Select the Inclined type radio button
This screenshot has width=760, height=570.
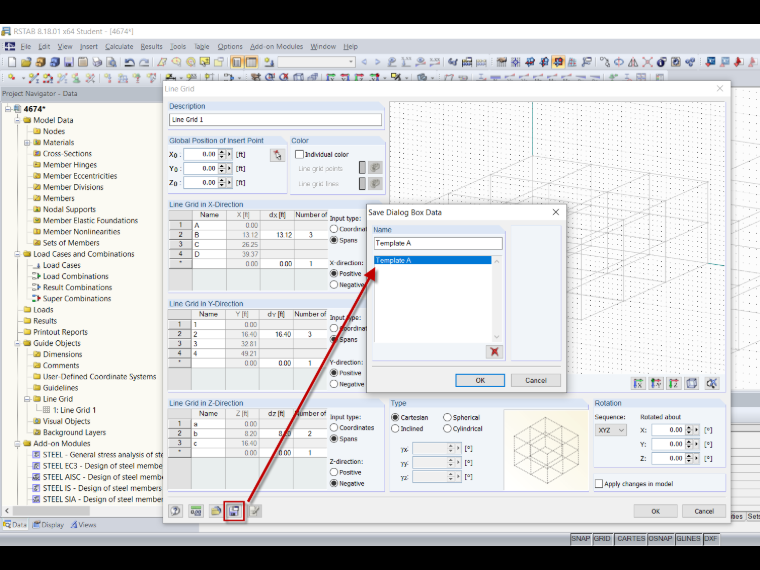click(395, 428)
